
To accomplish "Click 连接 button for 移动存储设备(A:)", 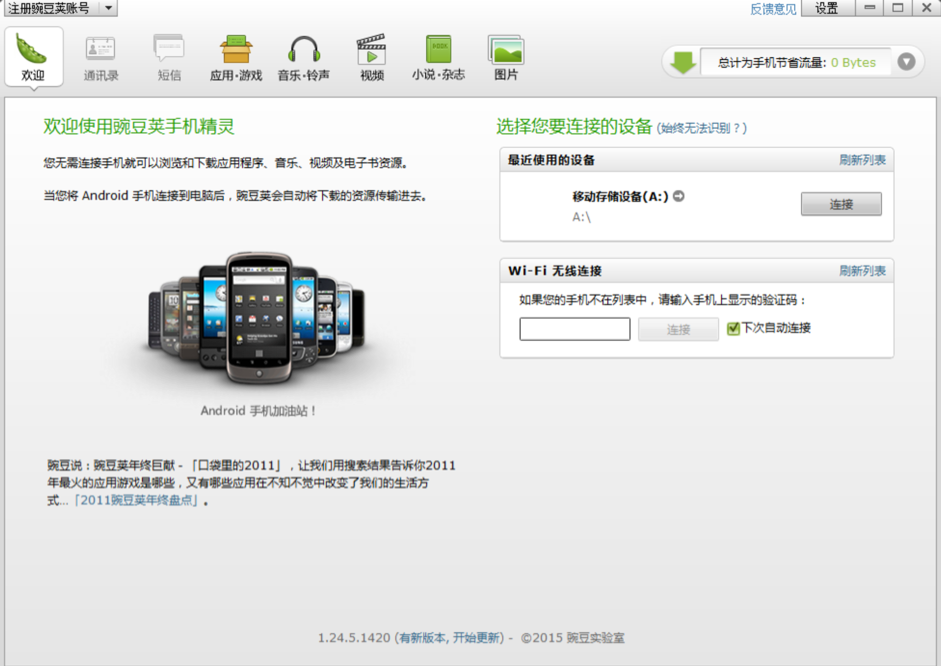I will (841, 204).
